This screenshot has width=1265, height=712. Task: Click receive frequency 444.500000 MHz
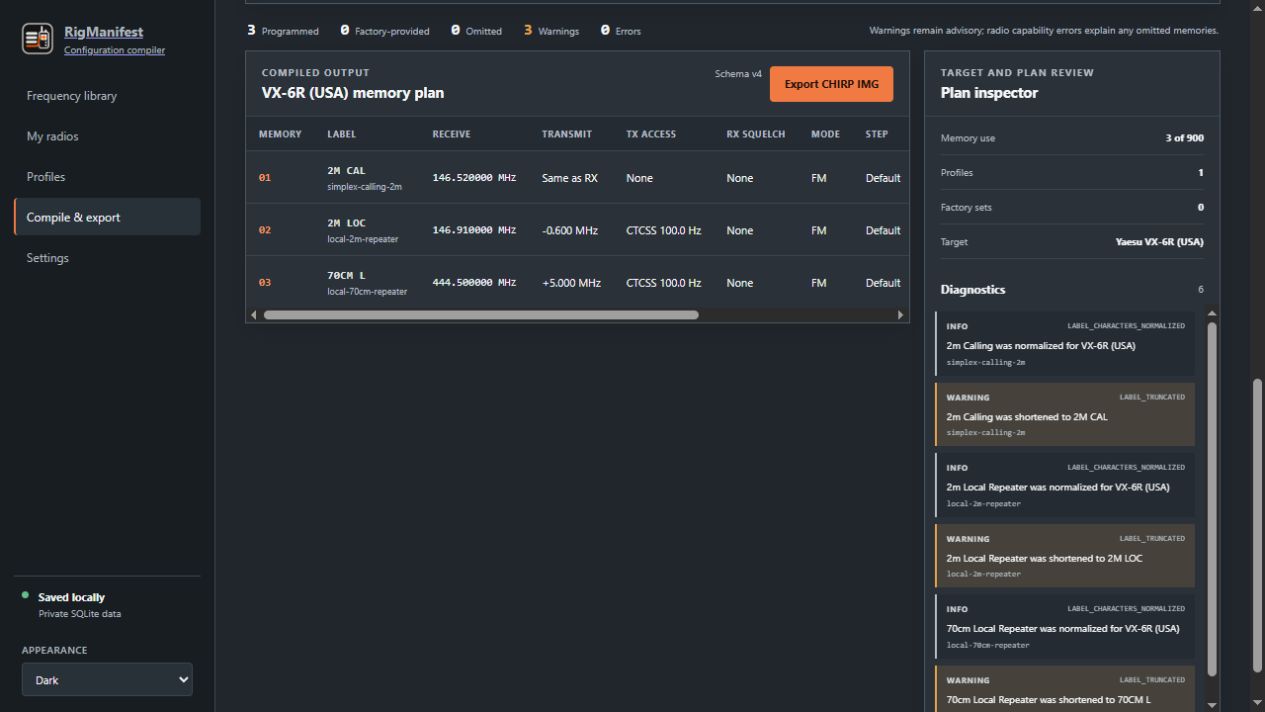point(474,283)
